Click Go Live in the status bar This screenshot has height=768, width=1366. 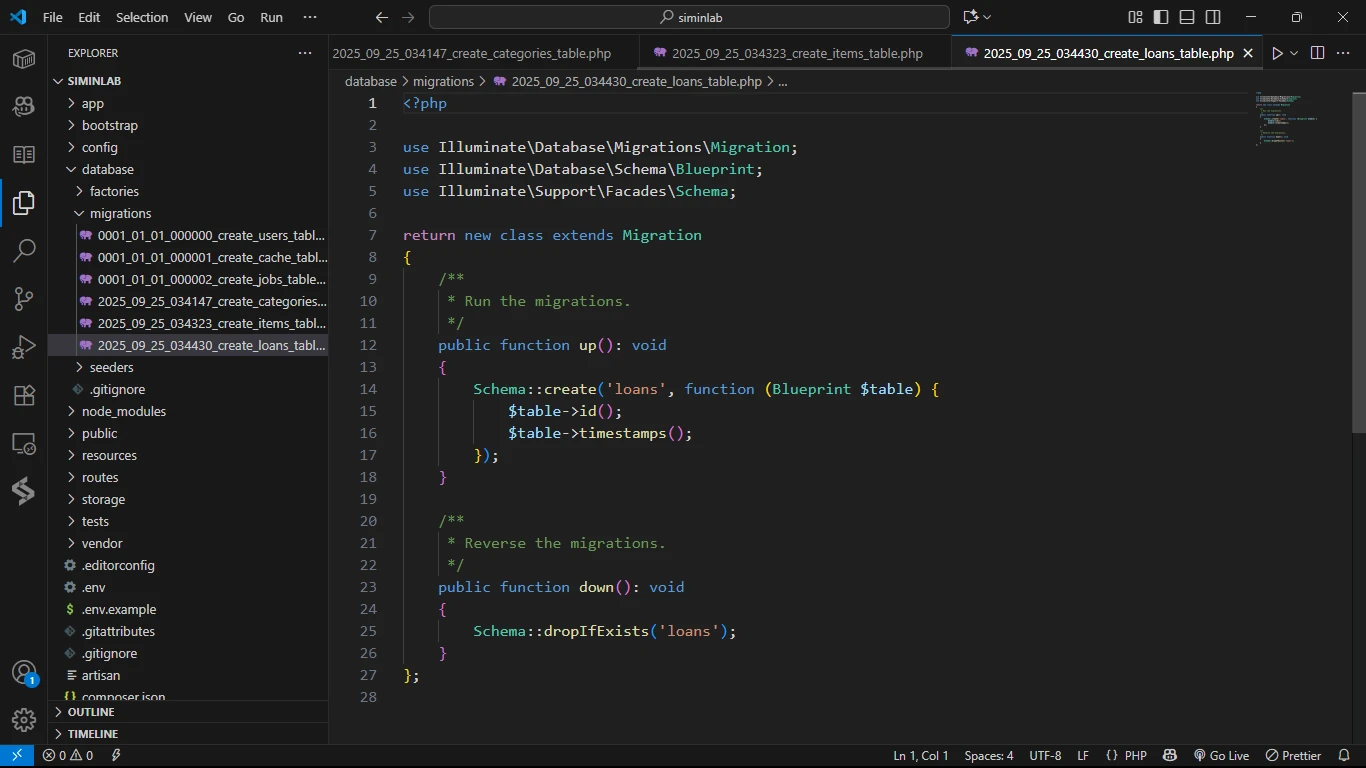[1221, 756]
